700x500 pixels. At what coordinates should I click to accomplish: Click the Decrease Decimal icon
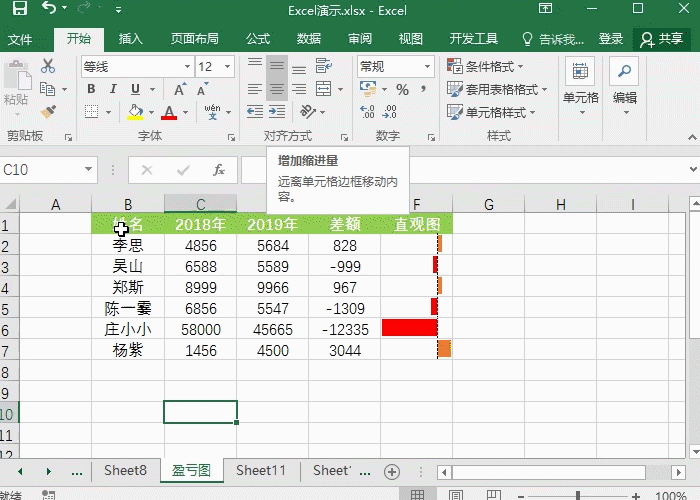(x=389, y=112)
